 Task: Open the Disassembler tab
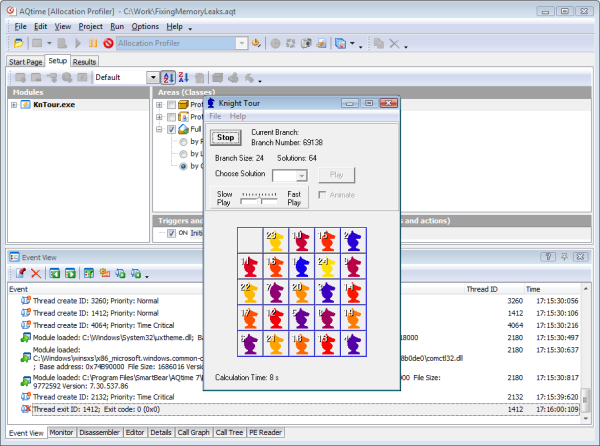click(99, 432)
